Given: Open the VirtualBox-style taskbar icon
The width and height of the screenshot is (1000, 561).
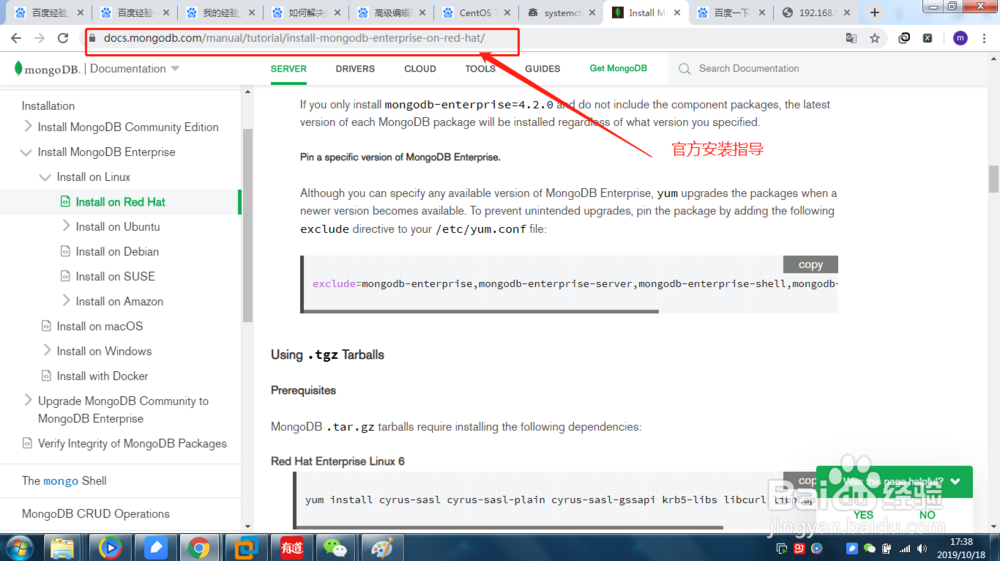Looking at the screenshot, I should coord(245,548).
